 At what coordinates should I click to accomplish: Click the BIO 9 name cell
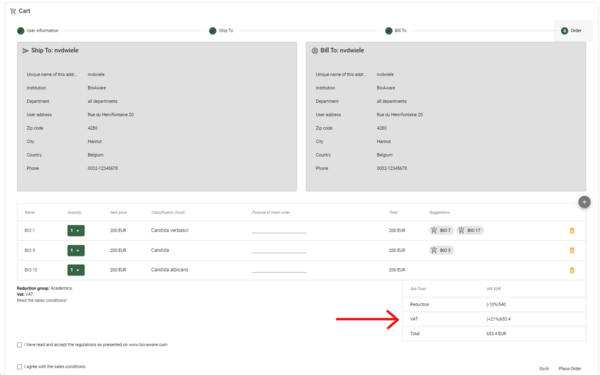(x=29, y=250)
